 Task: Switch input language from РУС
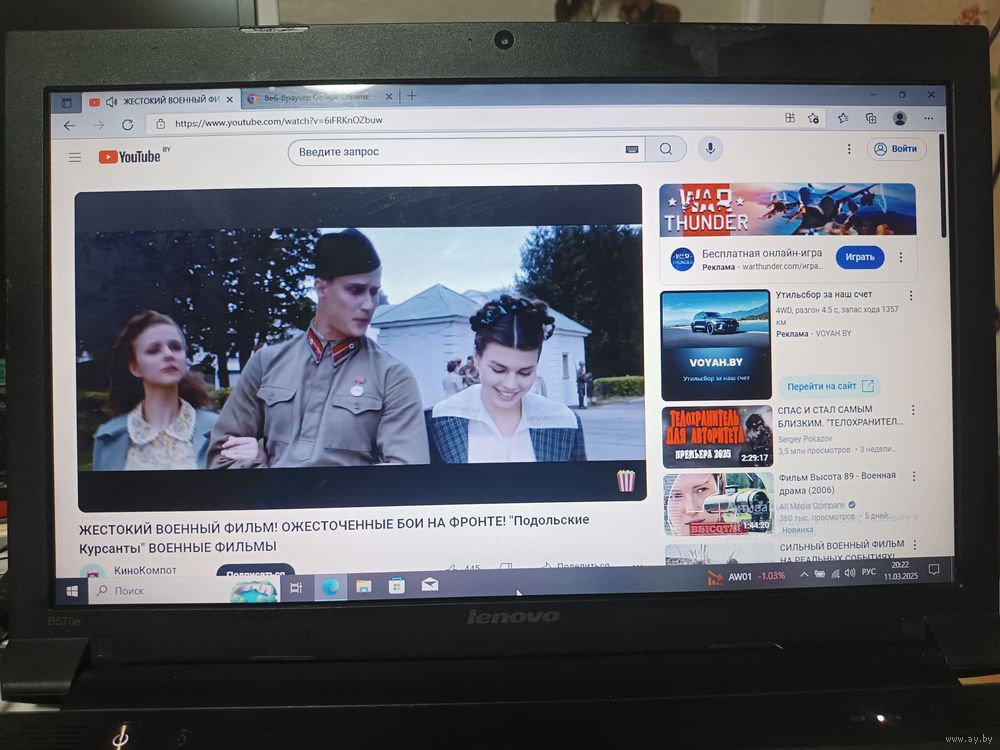(869, 572)
